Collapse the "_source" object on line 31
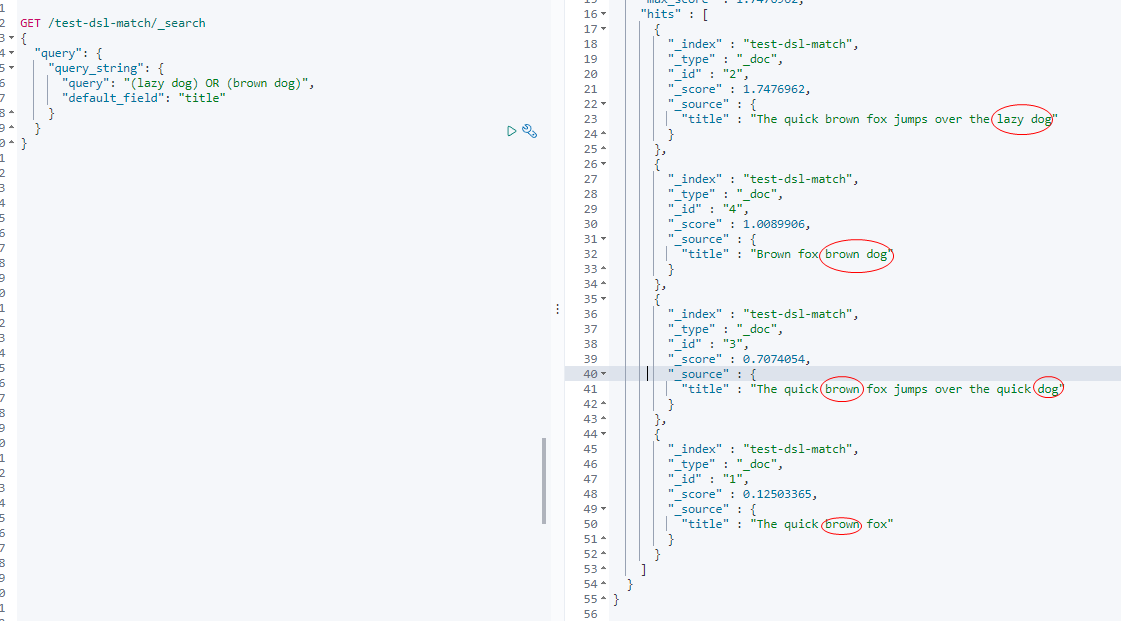 point(601,238)
